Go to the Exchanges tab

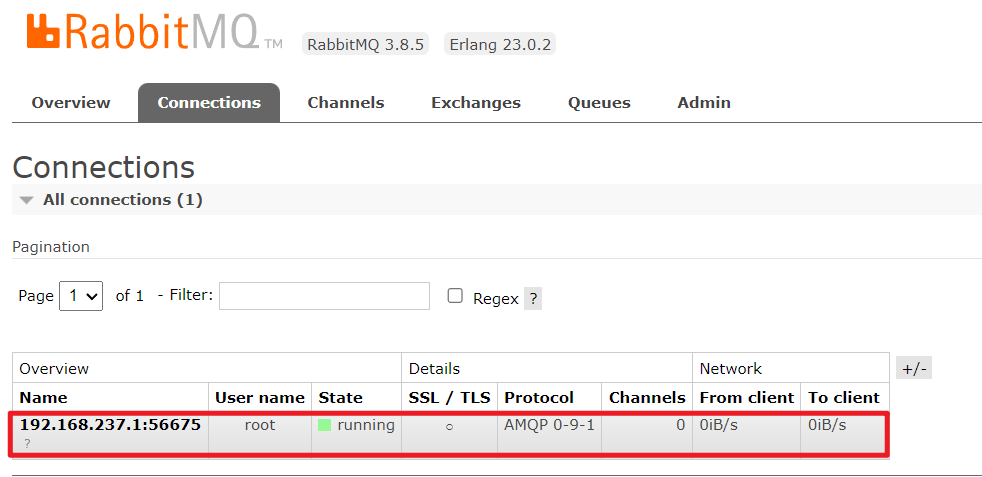[476, 103]
